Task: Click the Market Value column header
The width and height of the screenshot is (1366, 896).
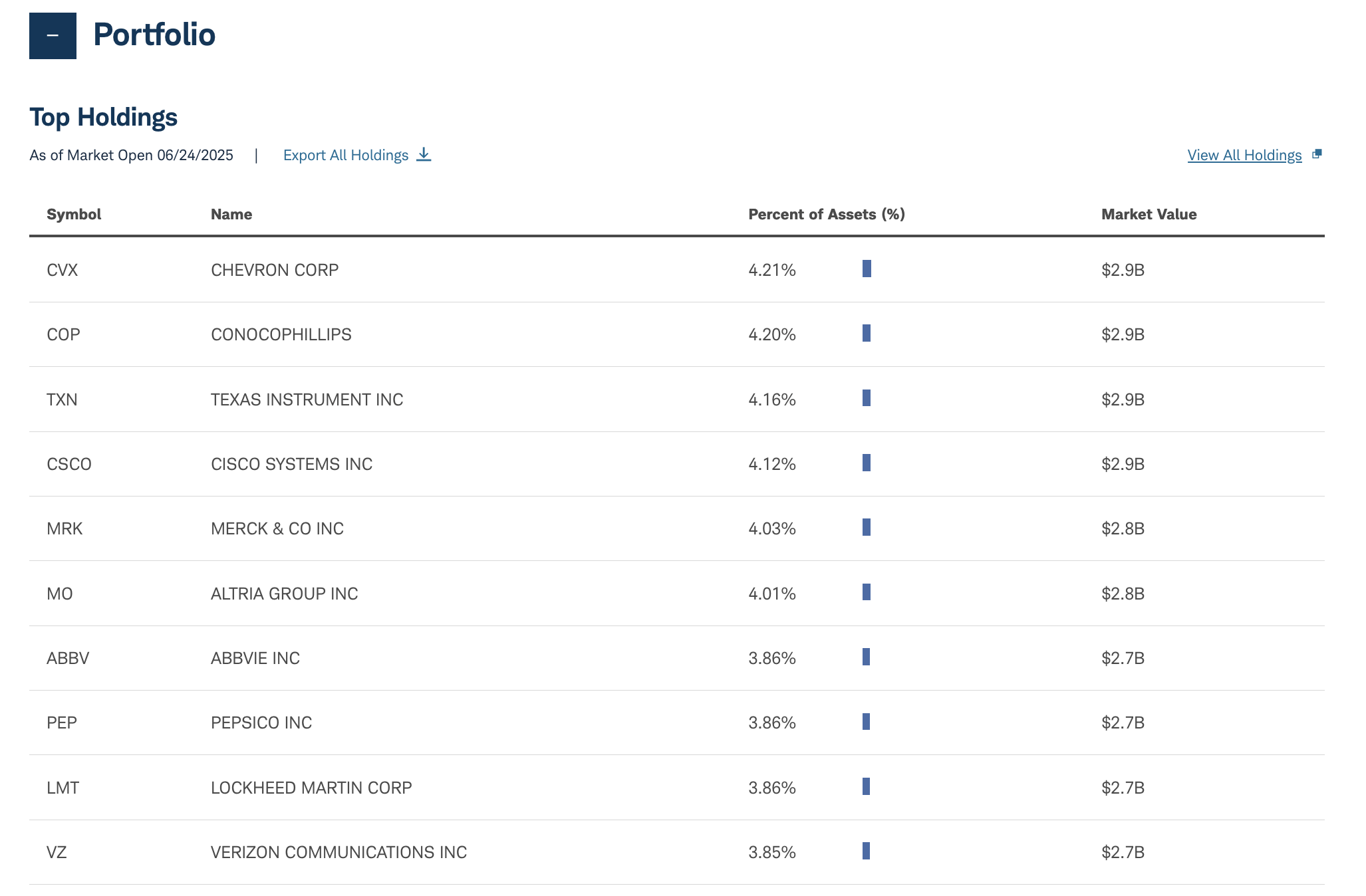Action: click(1149, 214)
